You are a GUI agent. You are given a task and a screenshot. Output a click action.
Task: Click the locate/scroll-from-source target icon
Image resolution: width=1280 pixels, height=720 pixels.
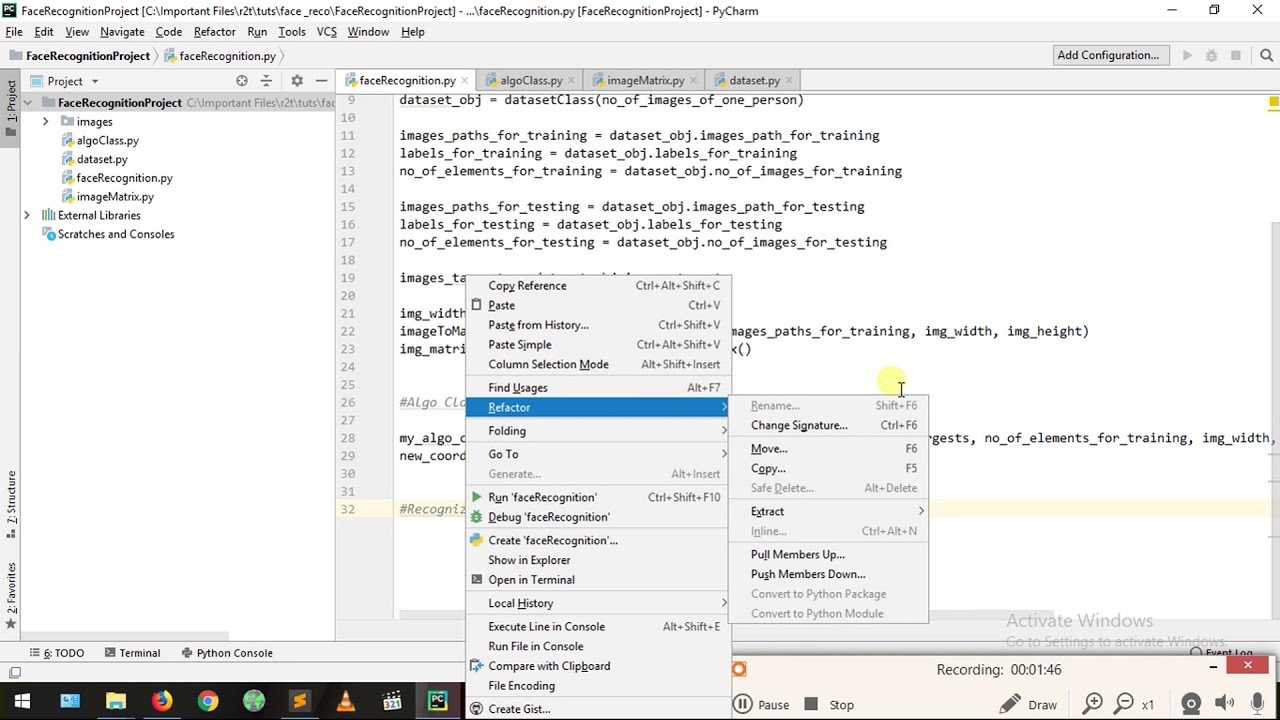tap(242, 80)
